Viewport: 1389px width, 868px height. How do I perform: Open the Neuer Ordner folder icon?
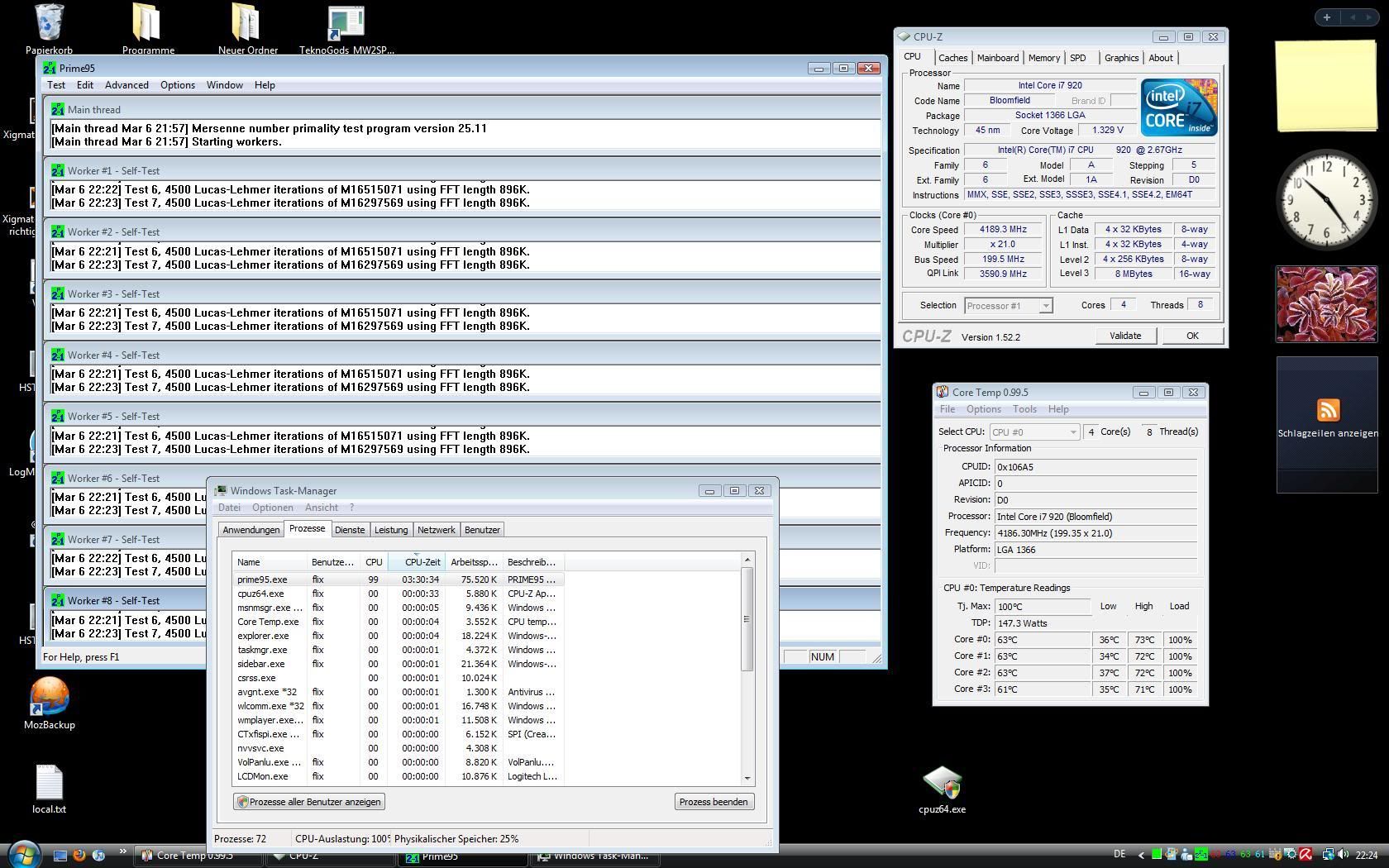coord(246,23)
